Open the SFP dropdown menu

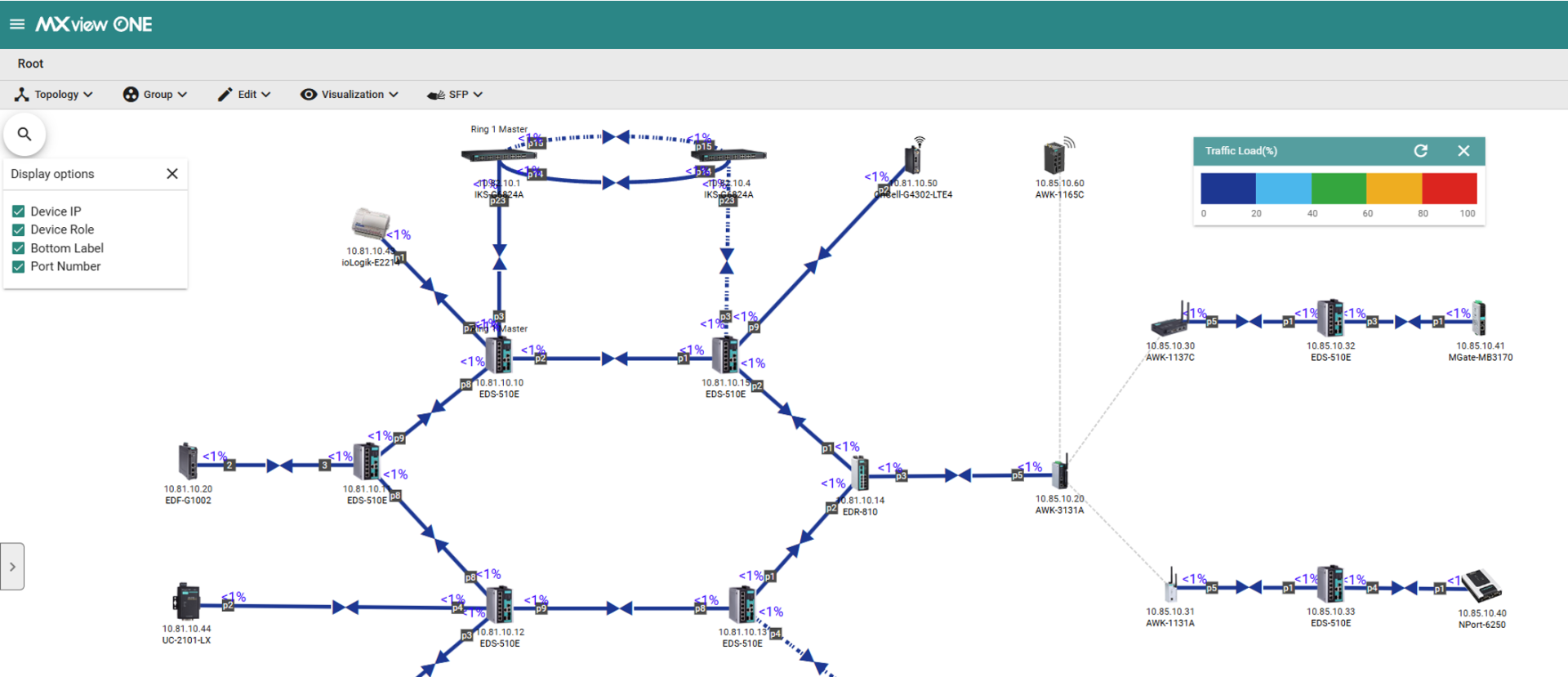click(x=455, y=95)
